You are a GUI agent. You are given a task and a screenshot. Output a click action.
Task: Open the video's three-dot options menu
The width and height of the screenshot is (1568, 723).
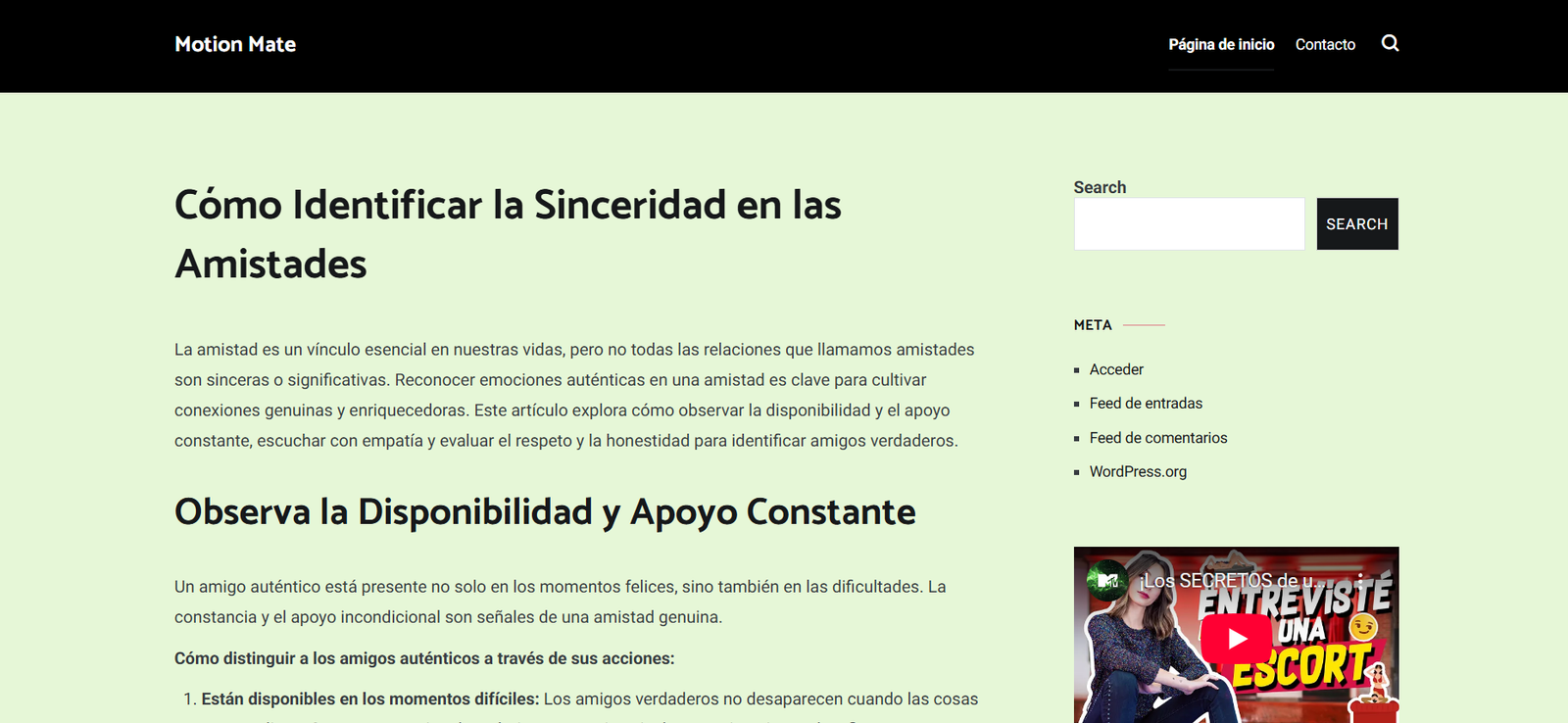(x=1359, y=580)
